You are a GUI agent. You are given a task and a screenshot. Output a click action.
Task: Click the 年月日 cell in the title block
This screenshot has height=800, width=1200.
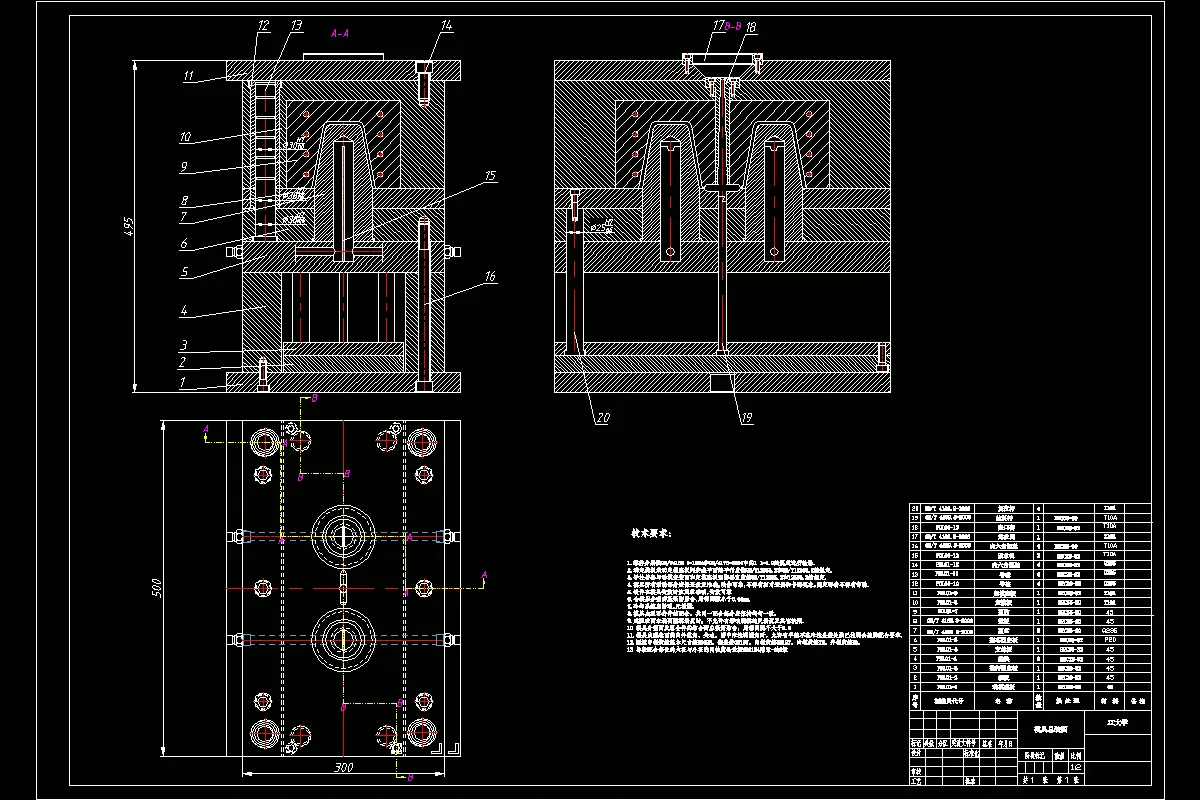point(1004,743)
